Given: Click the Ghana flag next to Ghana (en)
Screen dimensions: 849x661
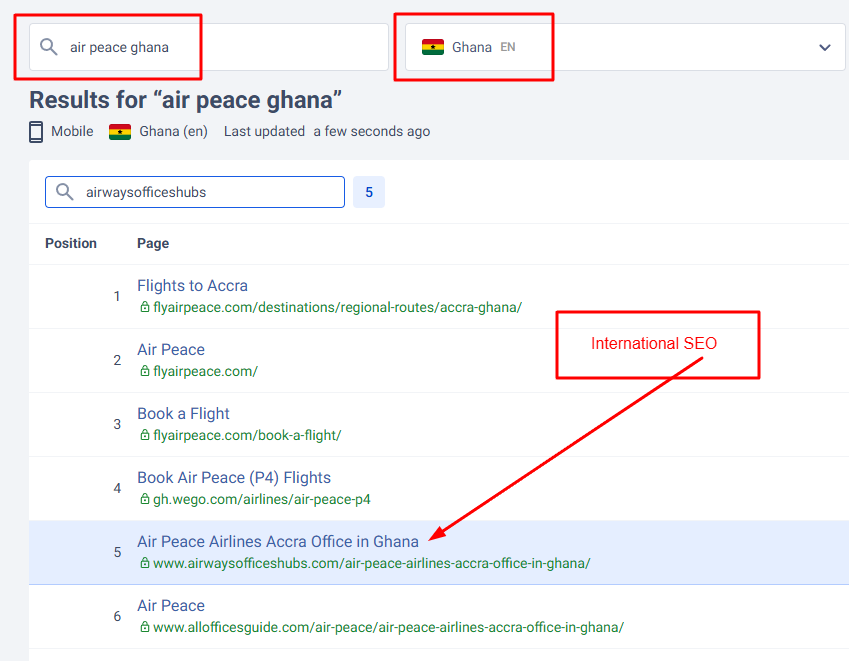Looking at the screenshot, I should pyautogui.click(x=120, y=132).
